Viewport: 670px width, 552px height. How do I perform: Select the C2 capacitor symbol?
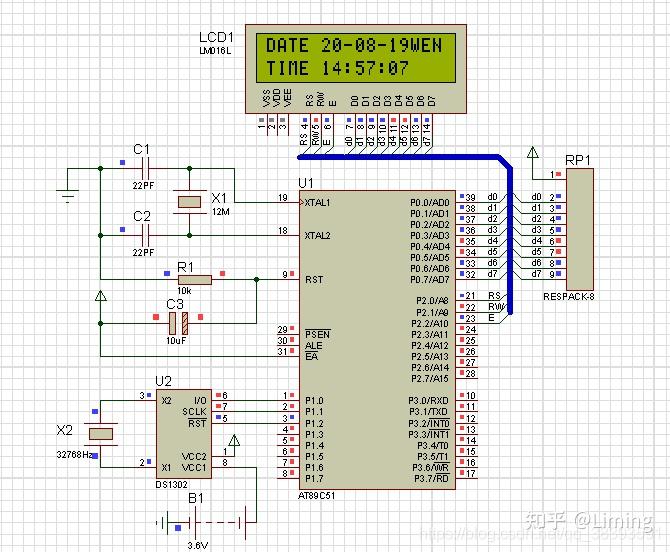[x=145, y=235]
